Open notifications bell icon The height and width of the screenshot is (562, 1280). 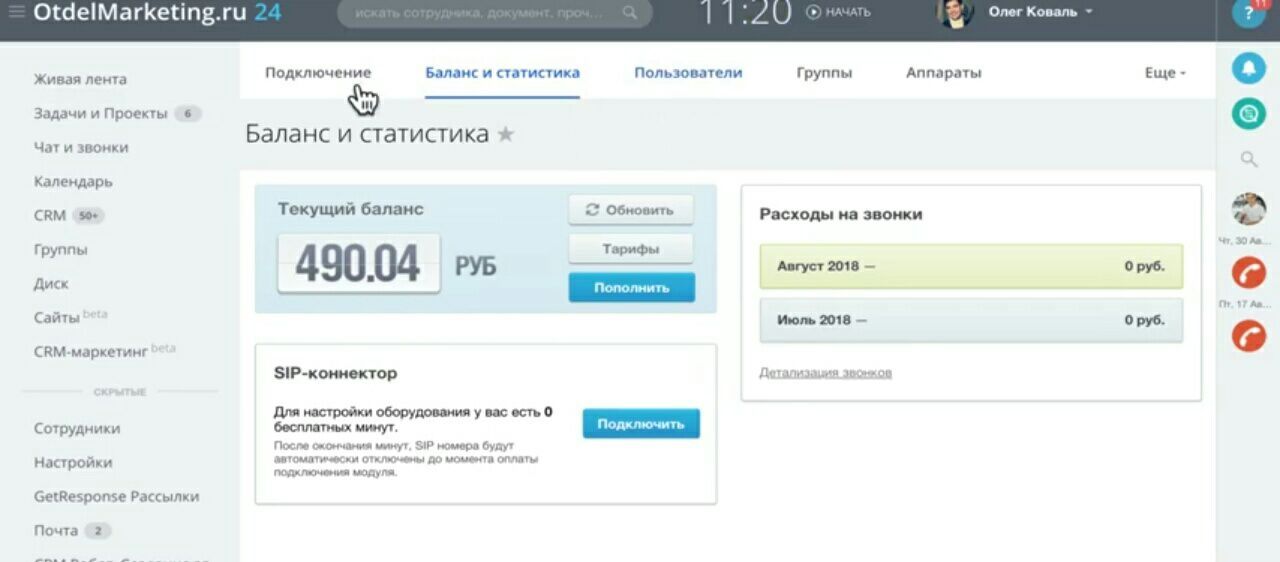(x=1248, y=68)
